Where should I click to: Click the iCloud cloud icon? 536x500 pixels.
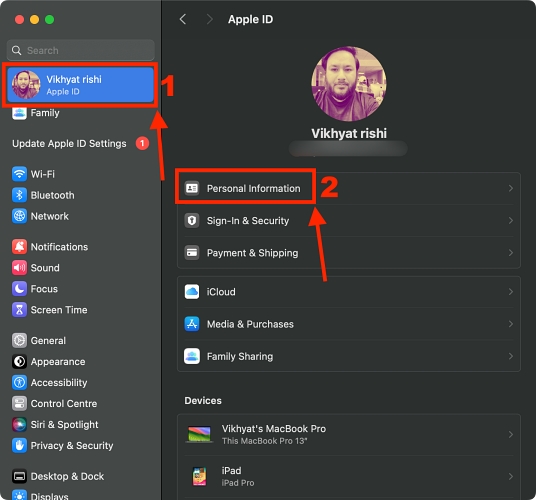coord(192,292)
